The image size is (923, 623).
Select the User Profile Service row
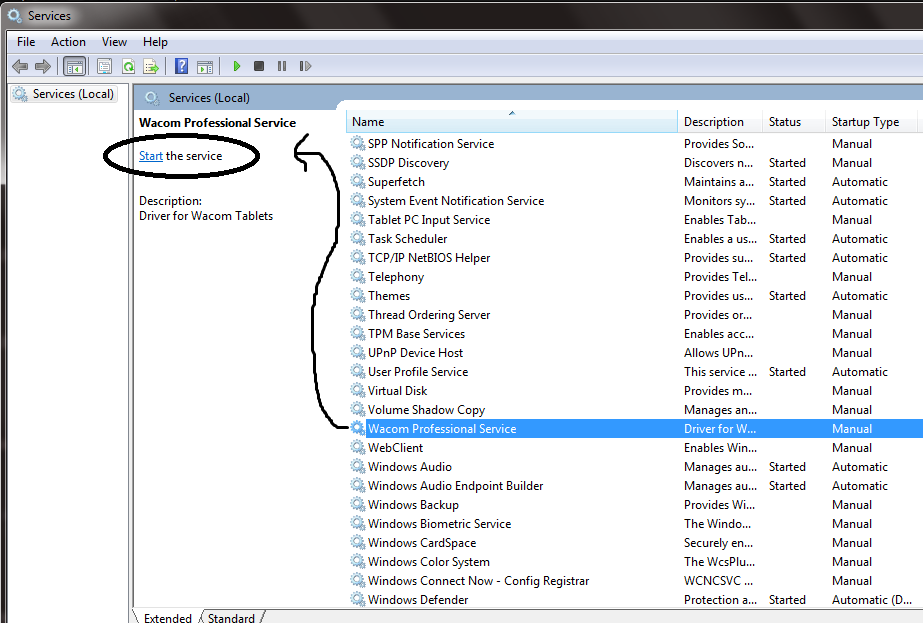(635, 371)
